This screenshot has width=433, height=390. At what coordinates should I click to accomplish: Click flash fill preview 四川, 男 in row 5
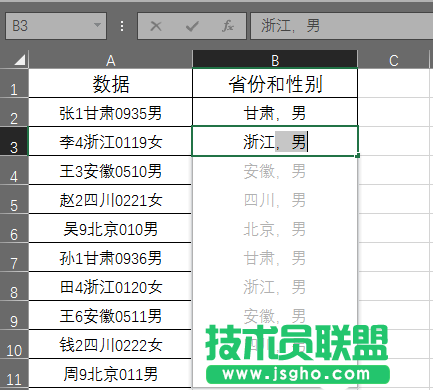[x=275, y=200]
